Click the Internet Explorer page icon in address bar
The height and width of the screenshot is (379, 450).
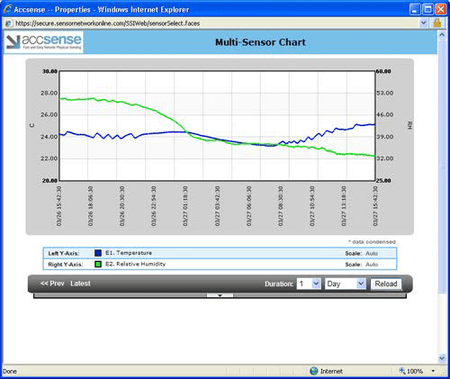9,23
